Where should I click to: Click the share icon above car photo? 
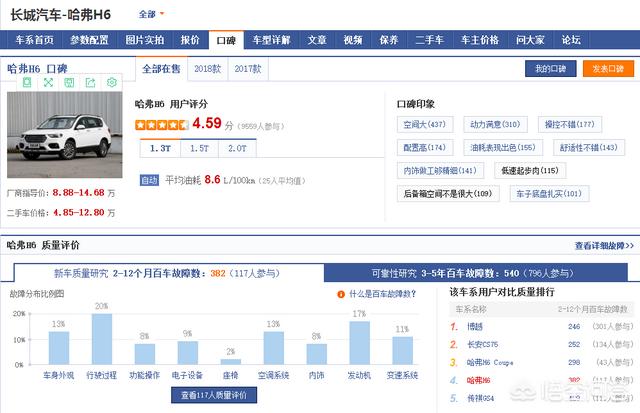click(x=90, y=82)
